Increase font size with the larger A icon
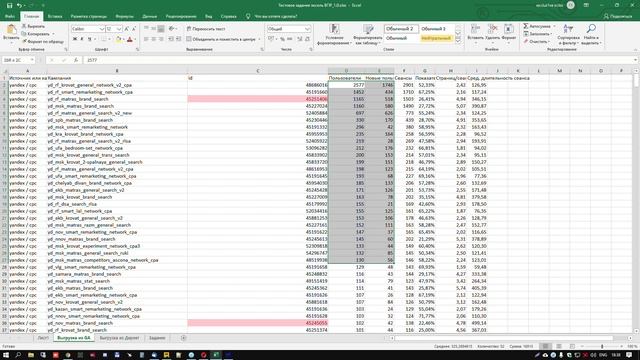Viewport: 640px width, 360px height. point(127,29)
